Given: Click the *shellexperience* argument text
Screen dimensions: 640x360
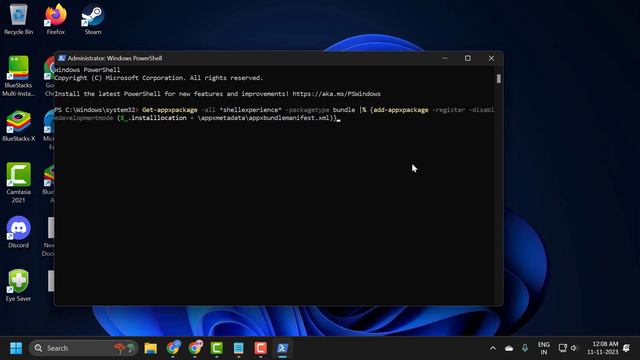Looking at the screenshot, I should point(251,110).
